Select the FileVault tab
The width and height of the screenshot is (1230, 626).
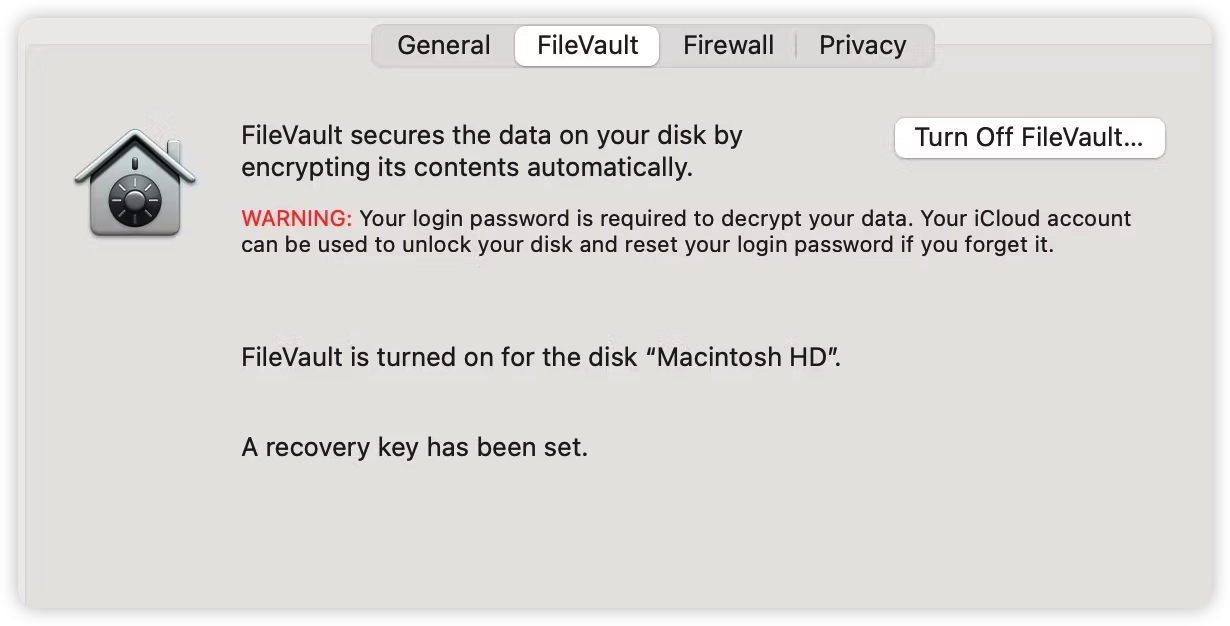587,46
